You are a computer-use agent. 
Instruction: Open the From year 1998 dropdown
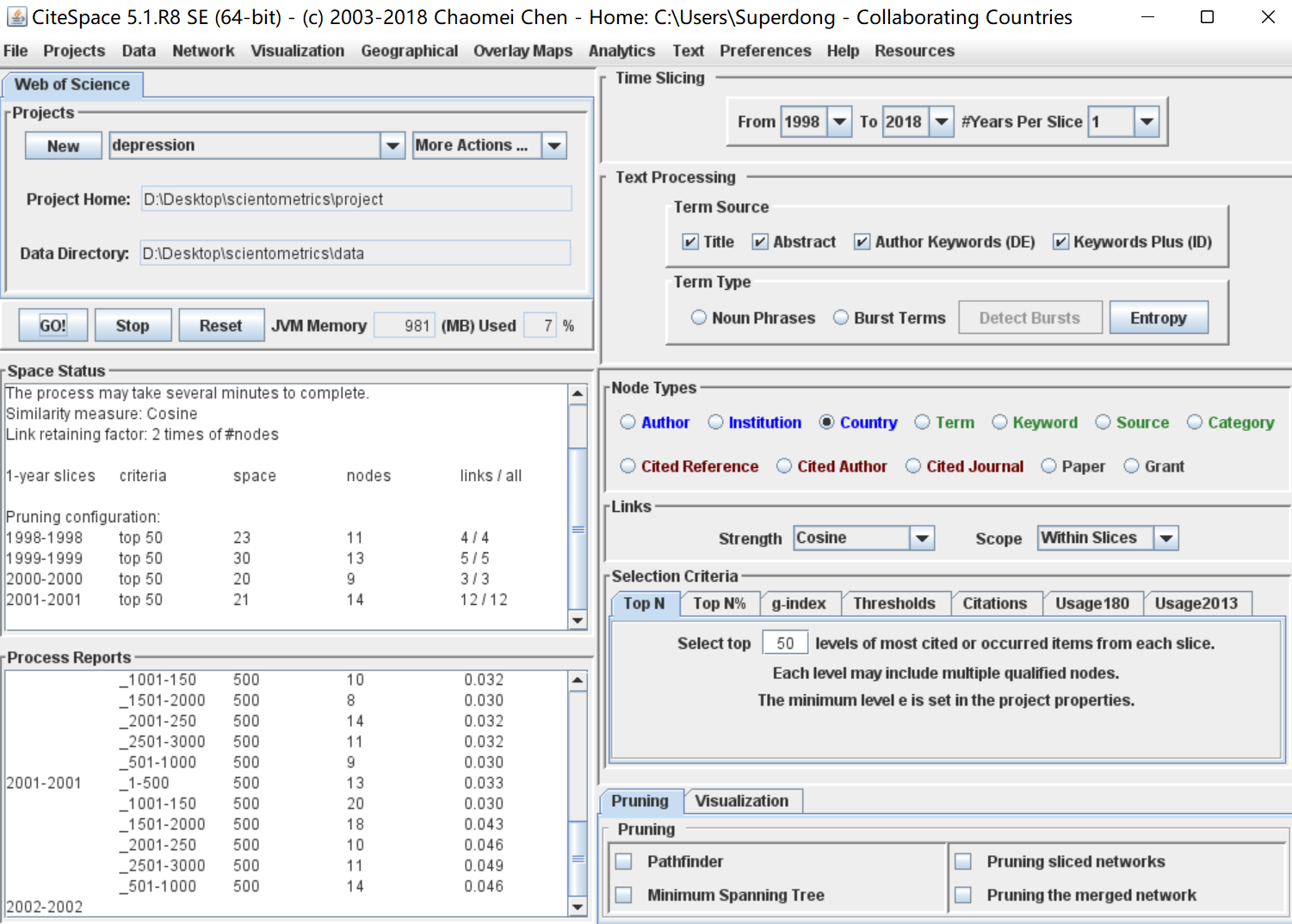point(839,121)
